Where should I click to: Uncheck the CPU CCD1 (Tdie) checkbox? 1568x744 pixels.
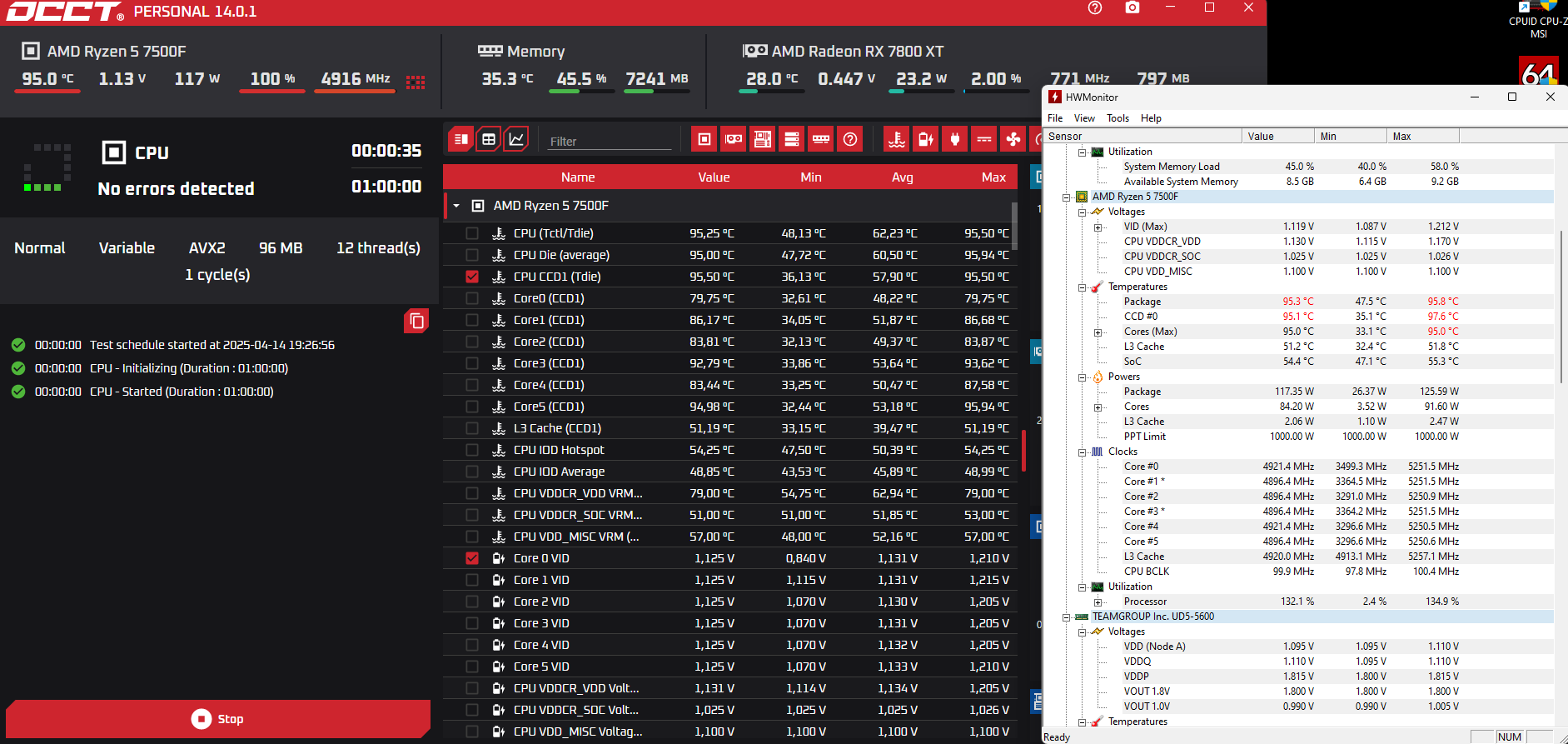point(472,277)
